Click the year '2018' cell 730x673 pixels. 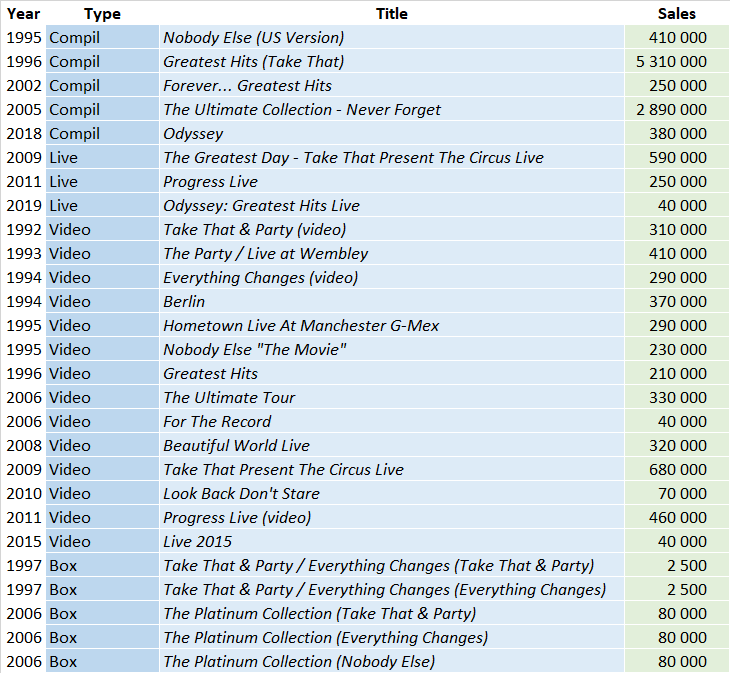[24, 134]
